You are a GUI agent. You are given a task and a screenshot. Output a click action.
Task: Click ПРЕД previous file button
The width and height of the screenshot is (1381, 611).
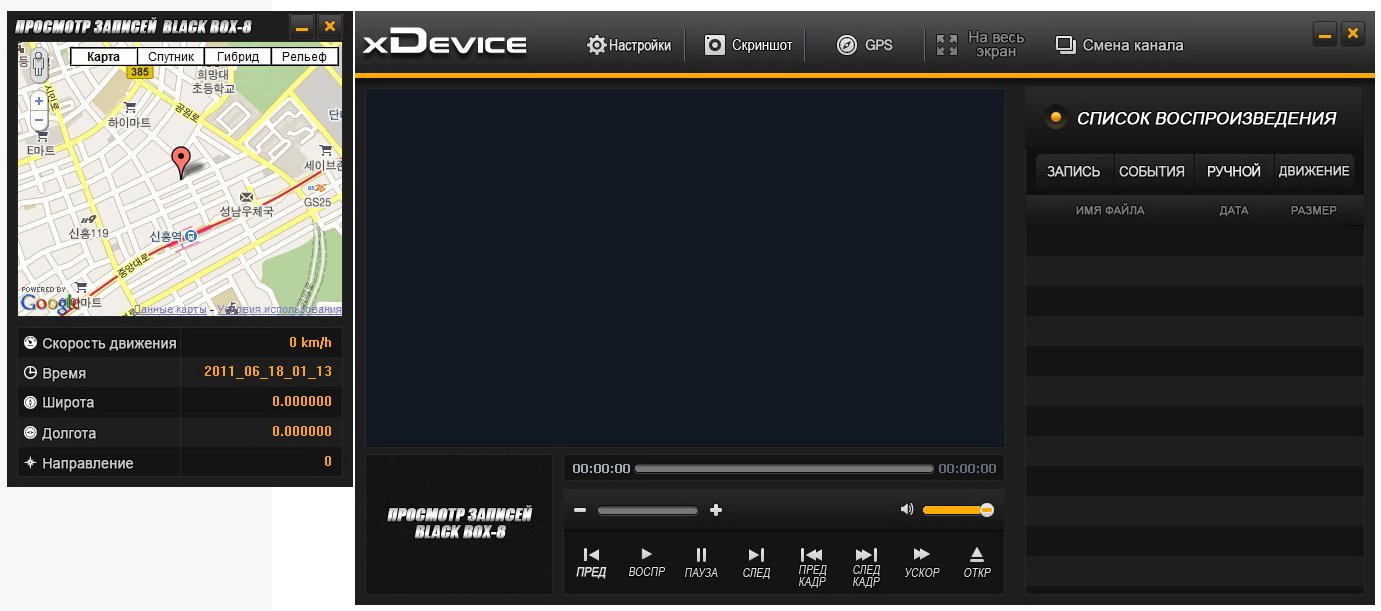(591, 562)
